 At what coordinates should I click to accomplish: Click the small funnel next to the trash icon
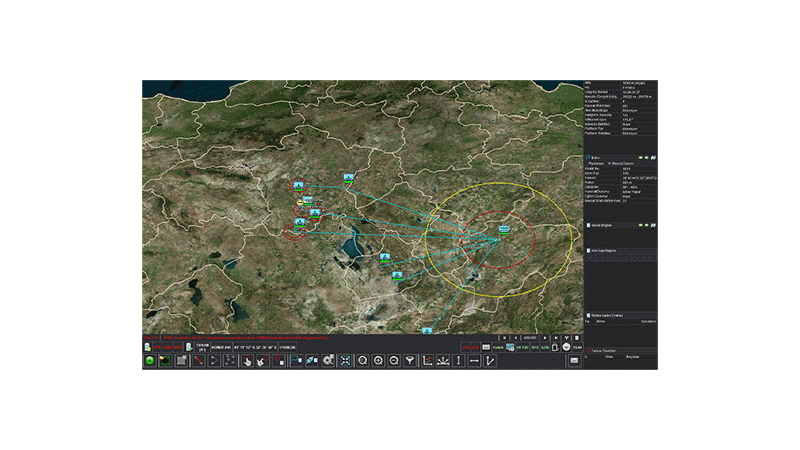(567, 338)
